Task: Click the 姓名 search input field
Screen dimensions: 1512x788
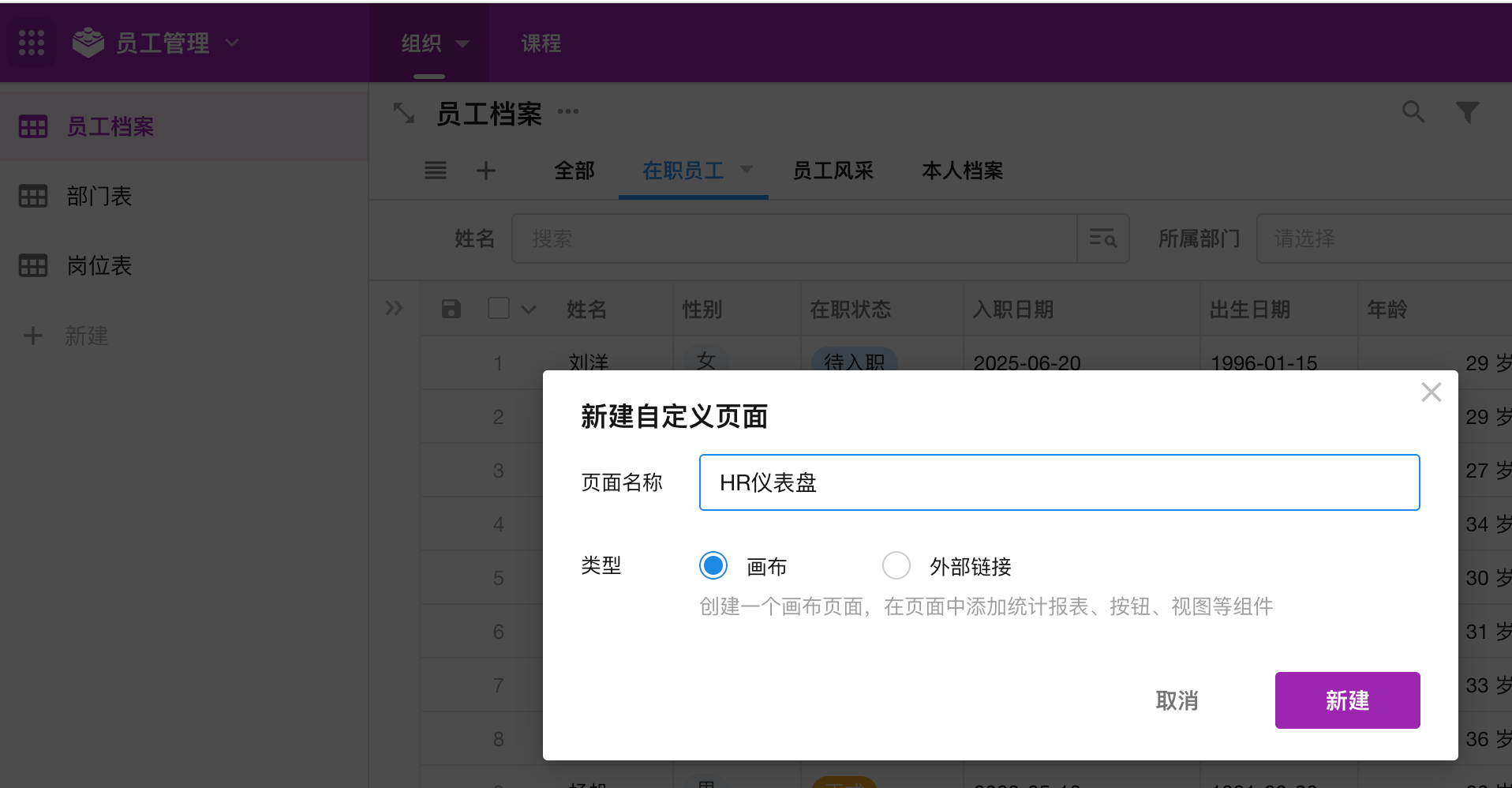Action: [794, 238]
